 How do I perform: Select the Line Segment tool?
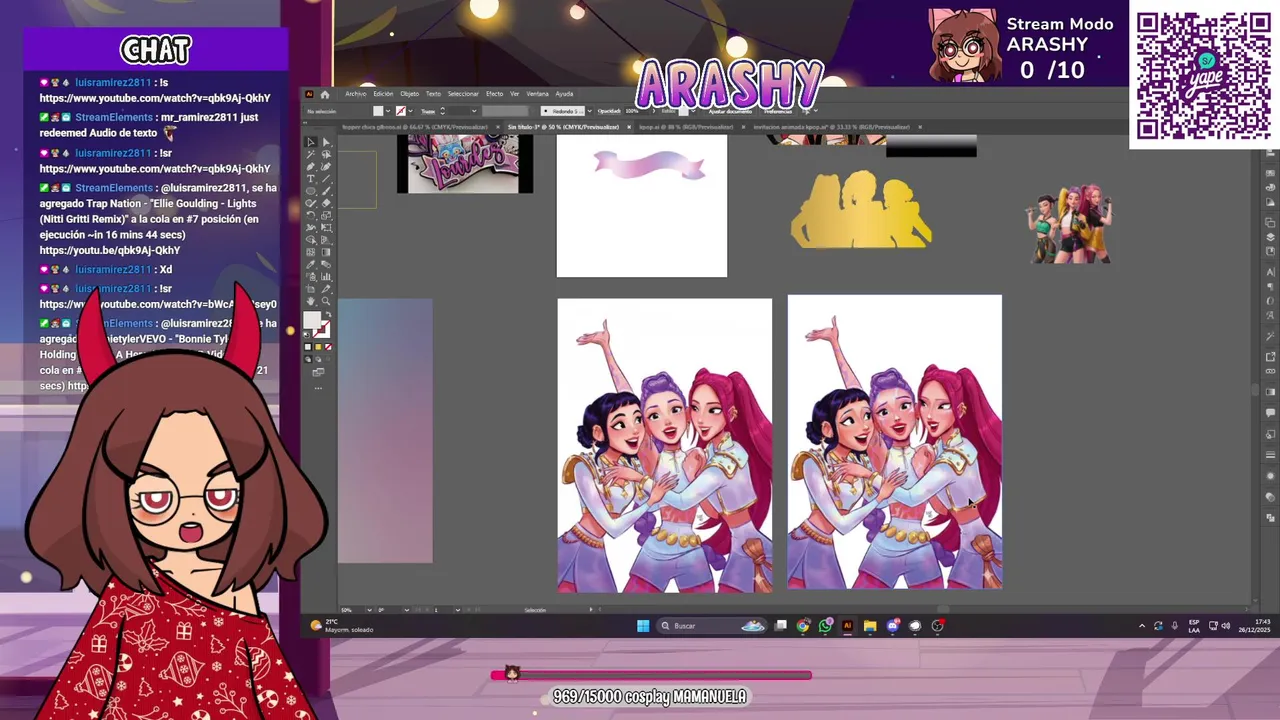coord(326,179)
